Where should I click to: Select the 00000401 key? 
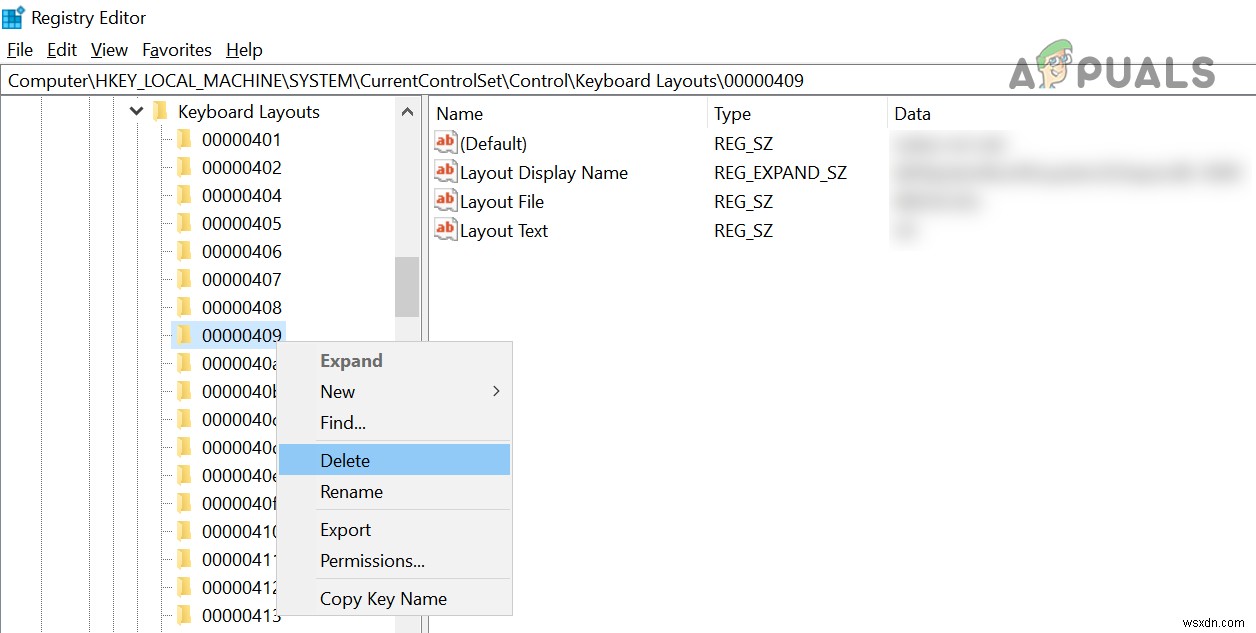[241, 140]
